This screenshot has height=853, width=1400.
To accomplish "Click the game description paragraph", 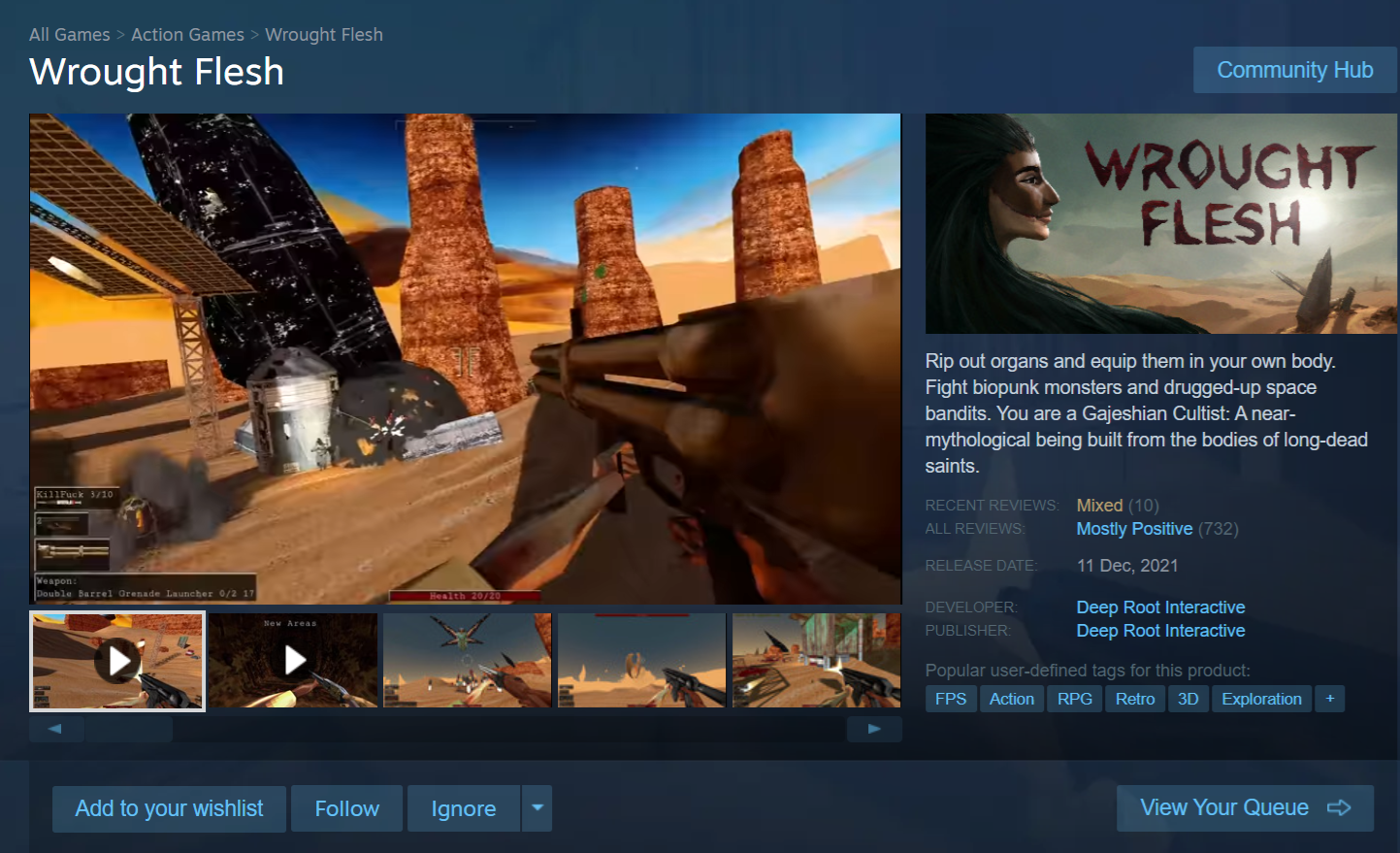I will (x=1147, y=413).
